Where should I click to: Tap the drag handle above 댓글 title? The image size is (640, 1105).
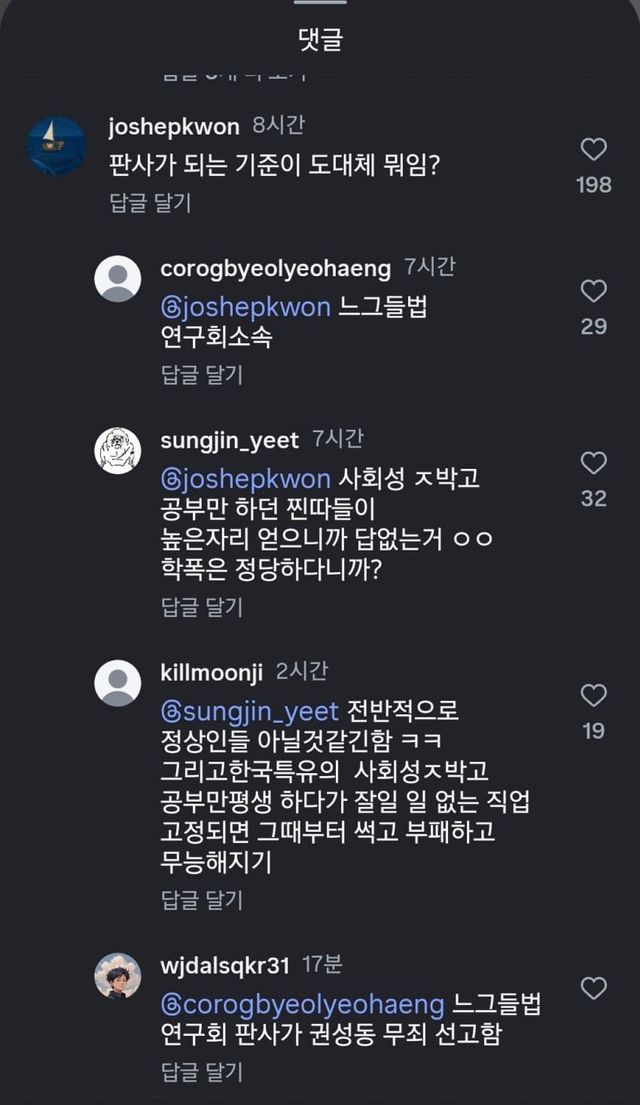pyautogui.click(x=320, y=3)
